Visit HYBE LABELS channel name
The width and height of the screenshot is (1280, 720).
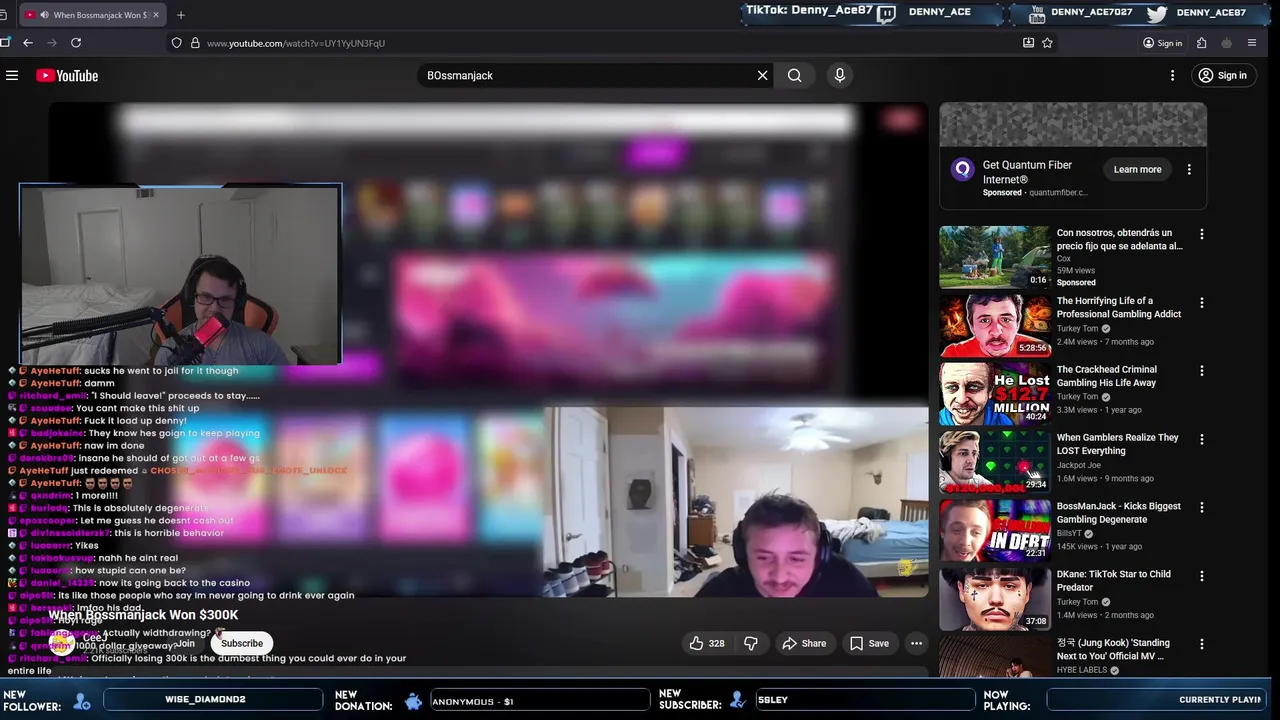tap(1082, 670)
